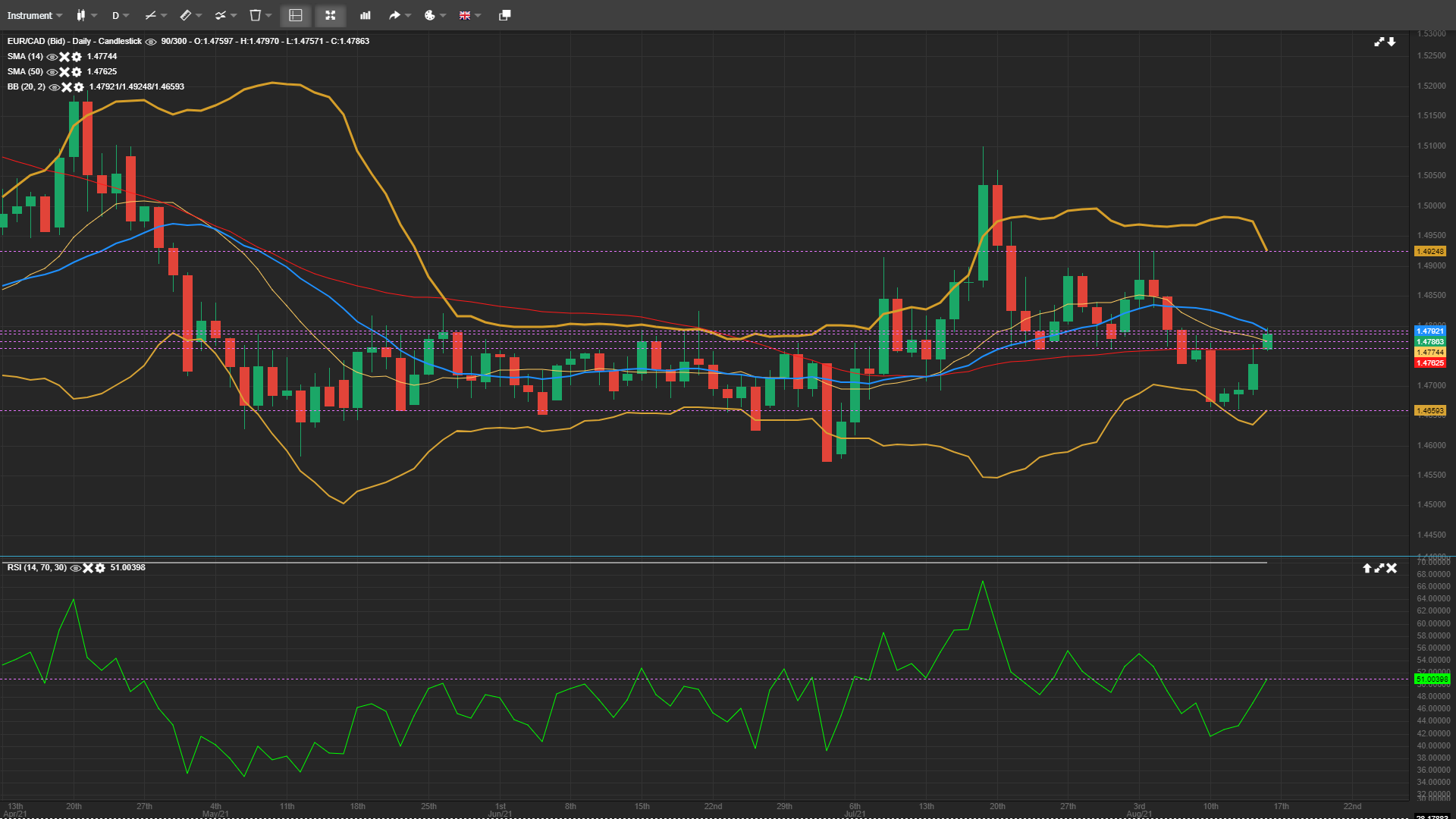Click the 1.46593 lower band price tag
1456x819 pixels.
[1431, 410]
